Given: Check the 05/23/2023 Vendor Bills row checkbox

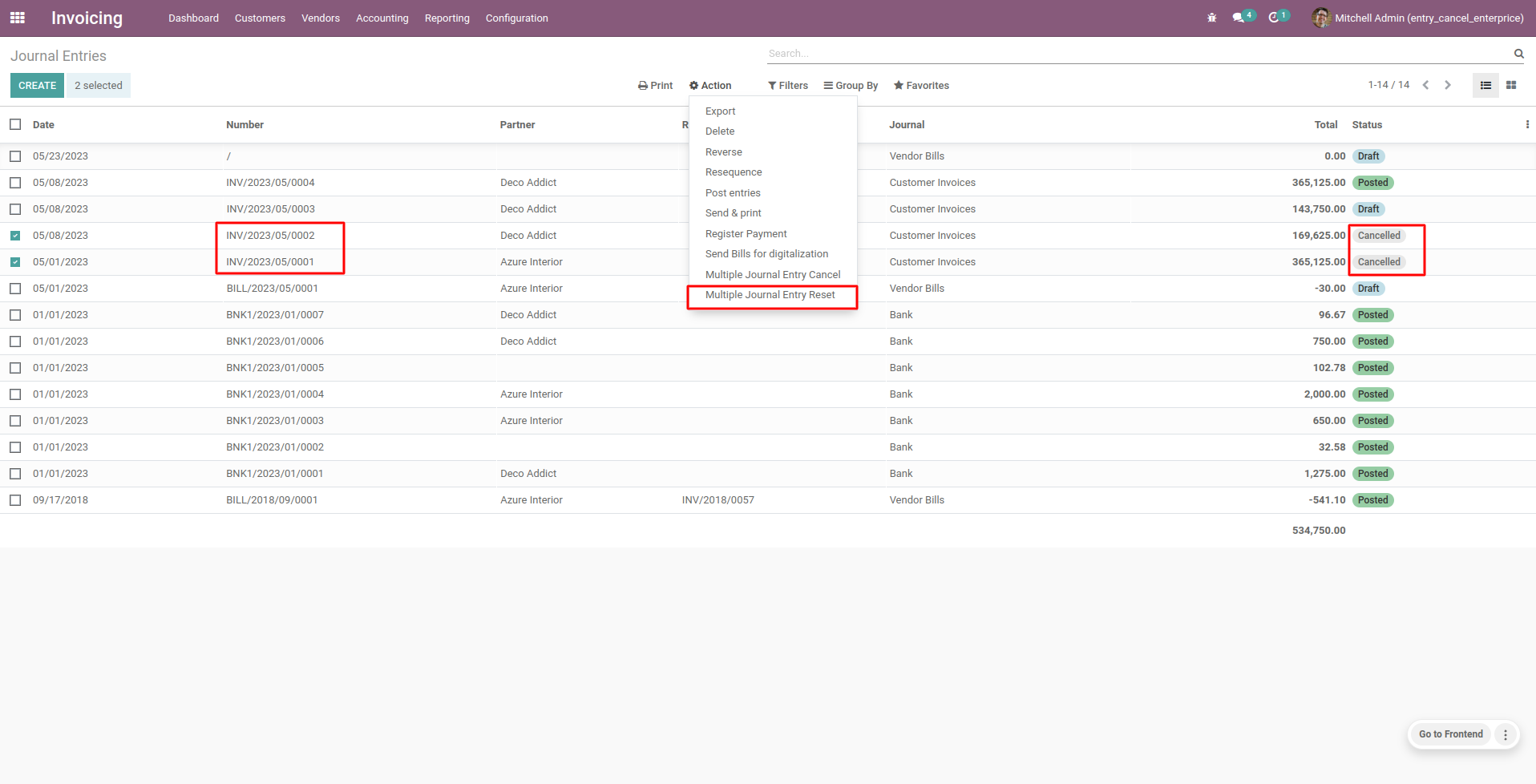Looking at the screenshot, I should pos(15,156).
